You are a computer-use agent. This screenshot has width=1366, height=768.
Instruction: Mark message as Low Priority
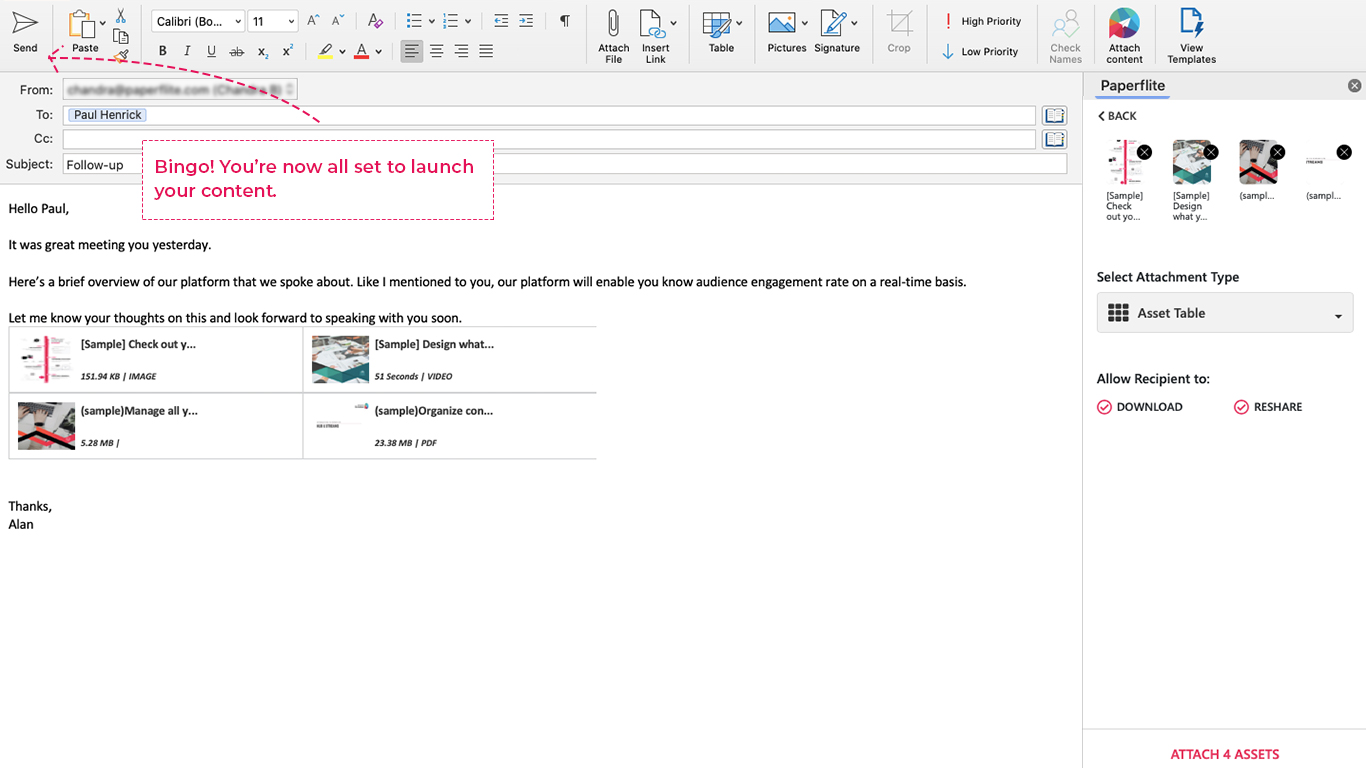981,51
